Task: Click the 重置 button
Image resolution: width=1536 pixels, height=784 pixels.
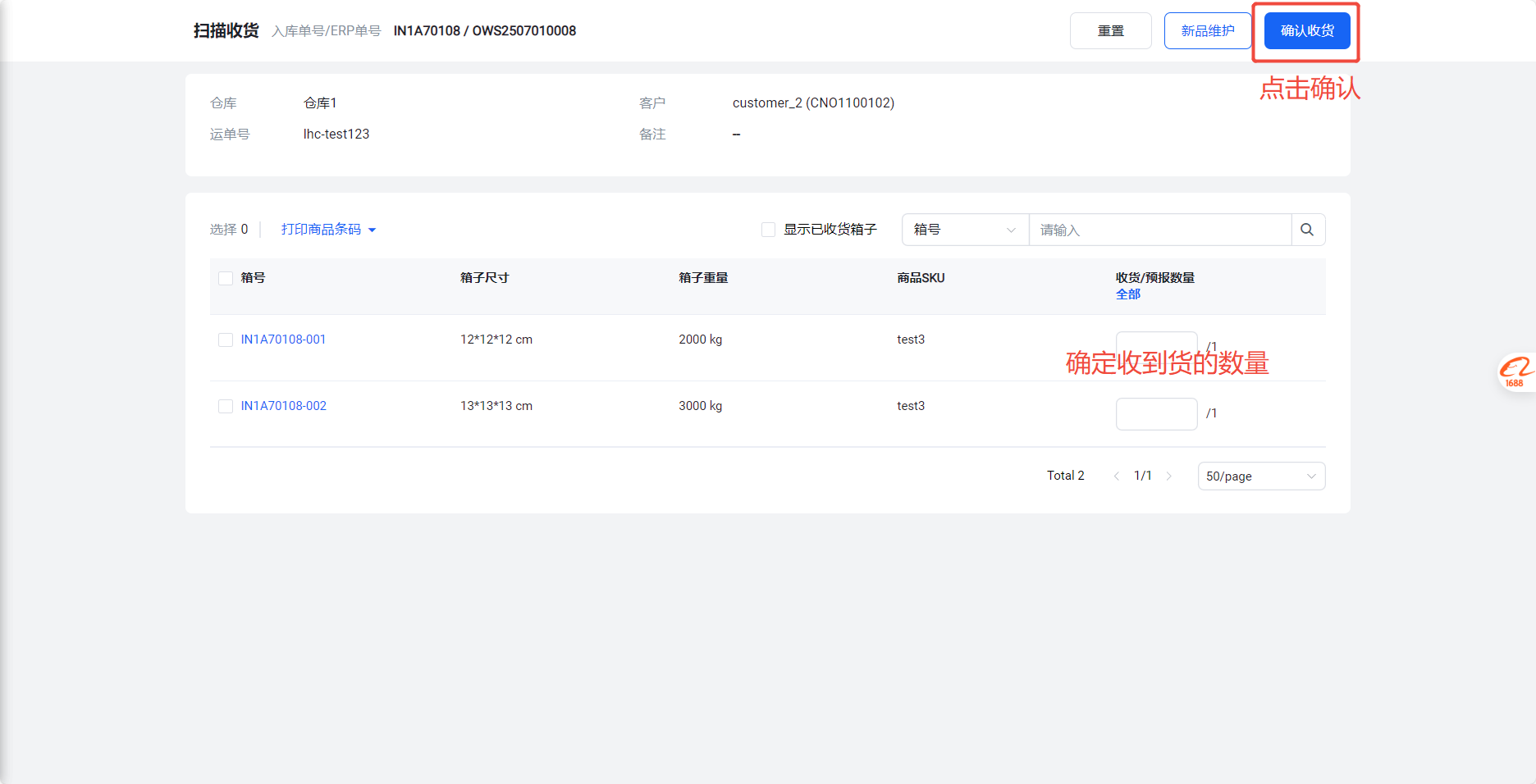Action: [1111, 31]
